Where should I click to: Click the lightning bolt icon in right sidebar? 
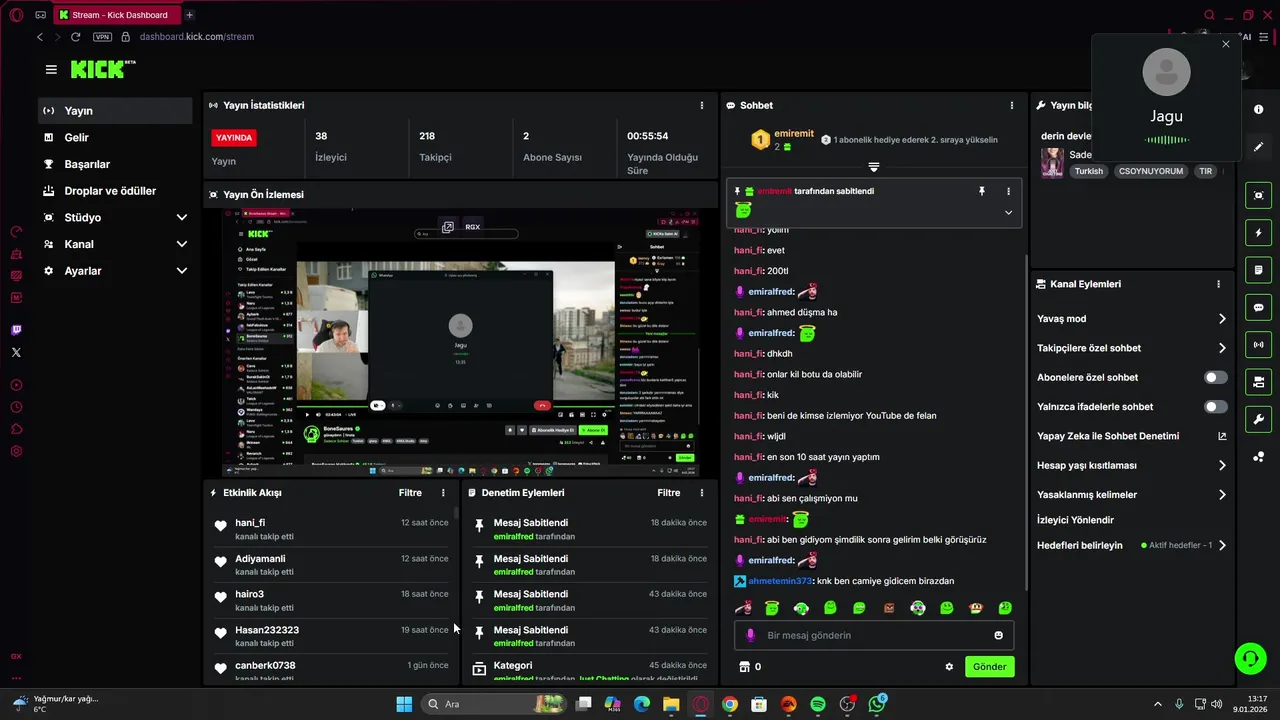coord(1259,233)
